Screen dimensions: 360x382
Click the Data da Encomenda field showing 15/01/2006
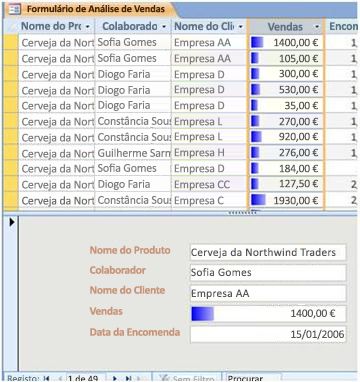point(268,334)
